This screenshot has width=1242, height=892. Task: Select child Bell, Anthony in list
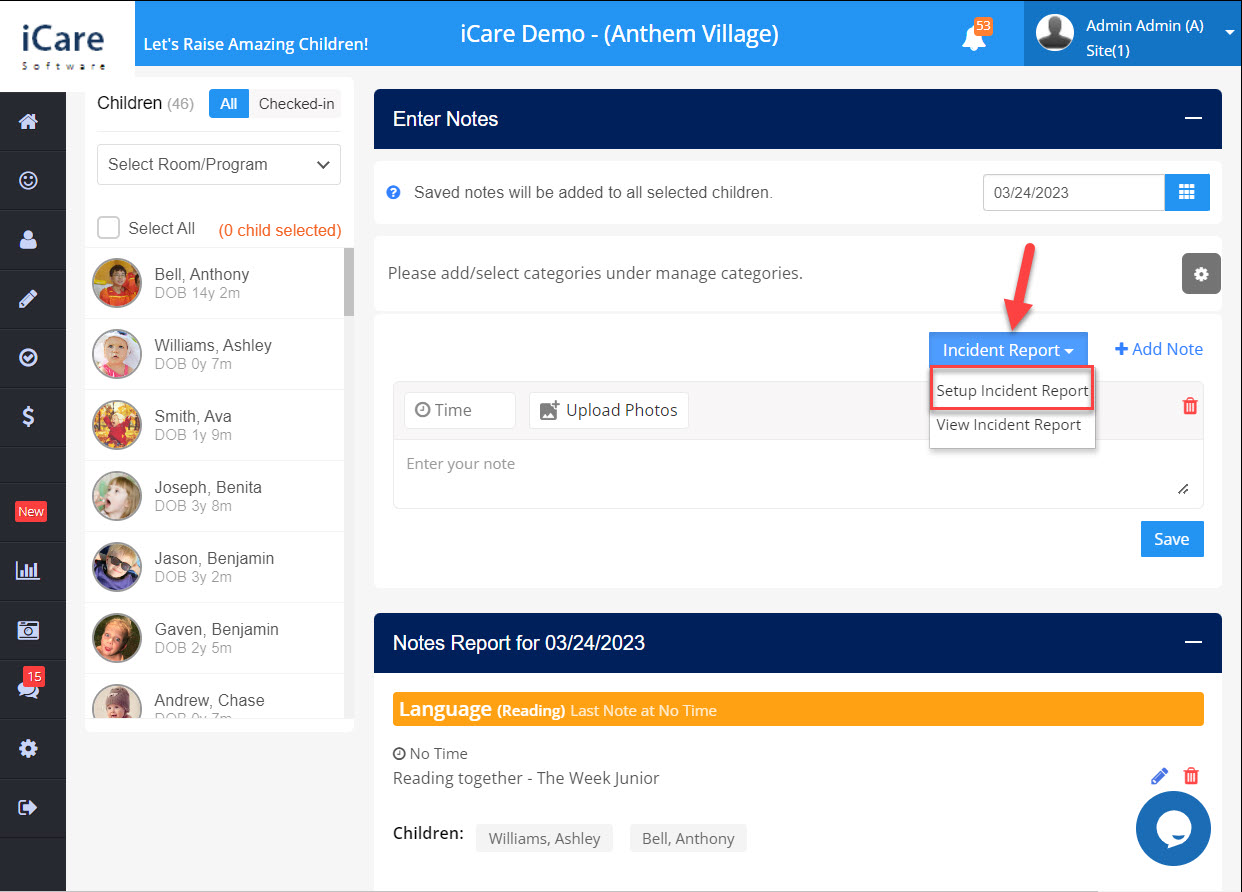pyautogui.click(x=215, y=283)
